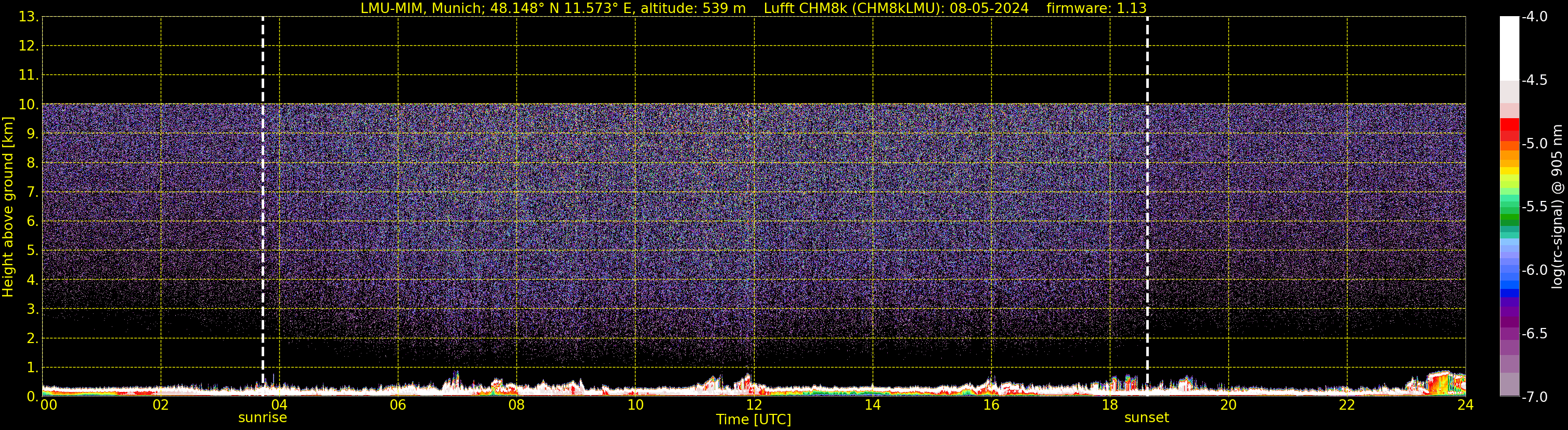The image size is (1568, 430).
Task: Click the '-7.0' colorbar tick label
Action: 1534,397
